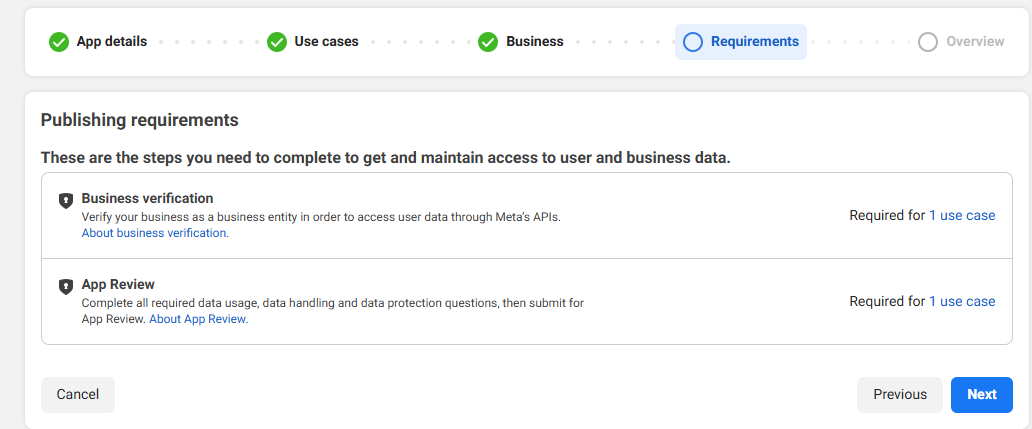Image resolution: width=1032 pixels, height=429 pixels.
Task: Click the green checkmark beside App details
Action: [x=59, y=42]
